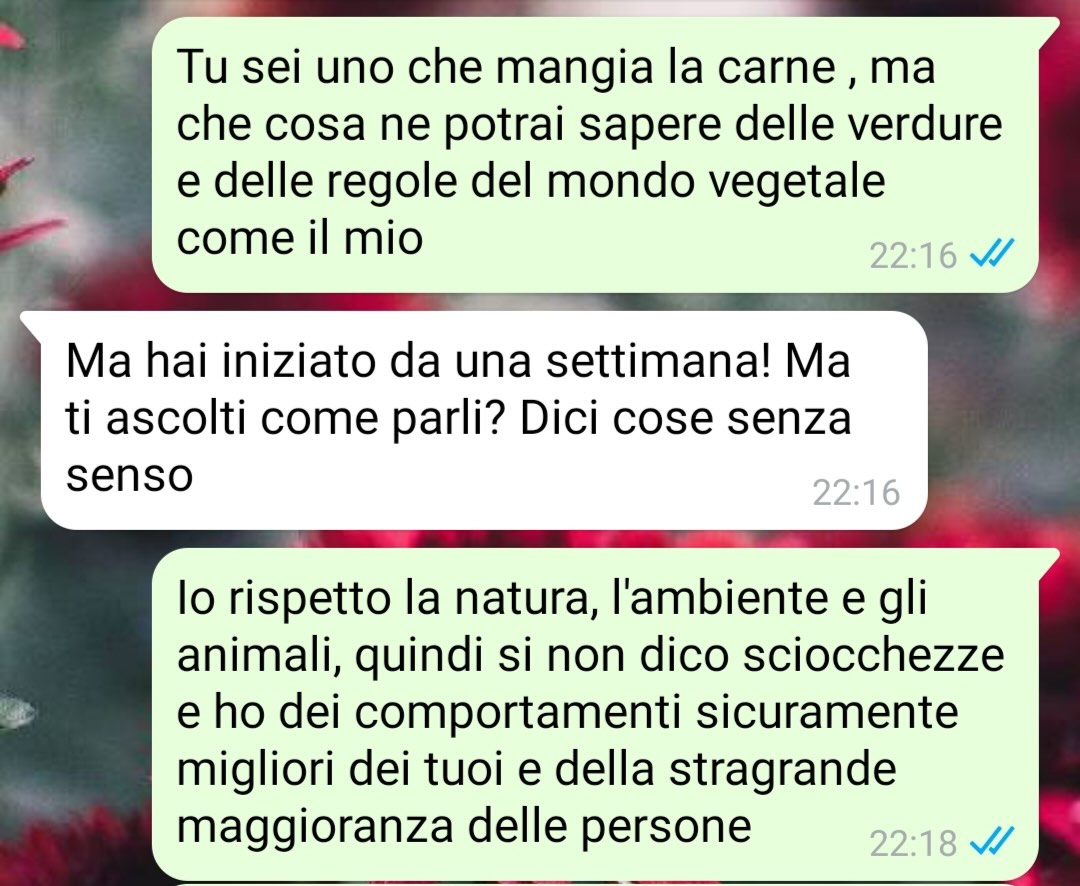Click the 22:18 timestamp

tap(913, 843)
